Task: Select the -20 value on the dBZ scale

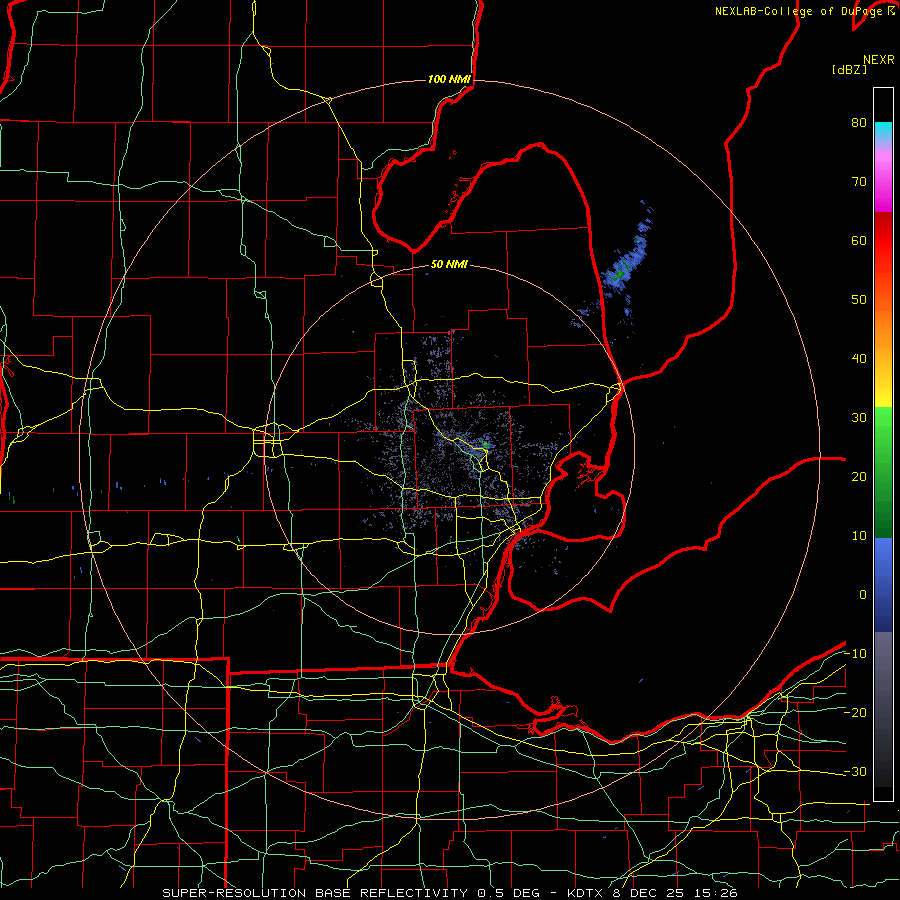Action: coord(855,712)
